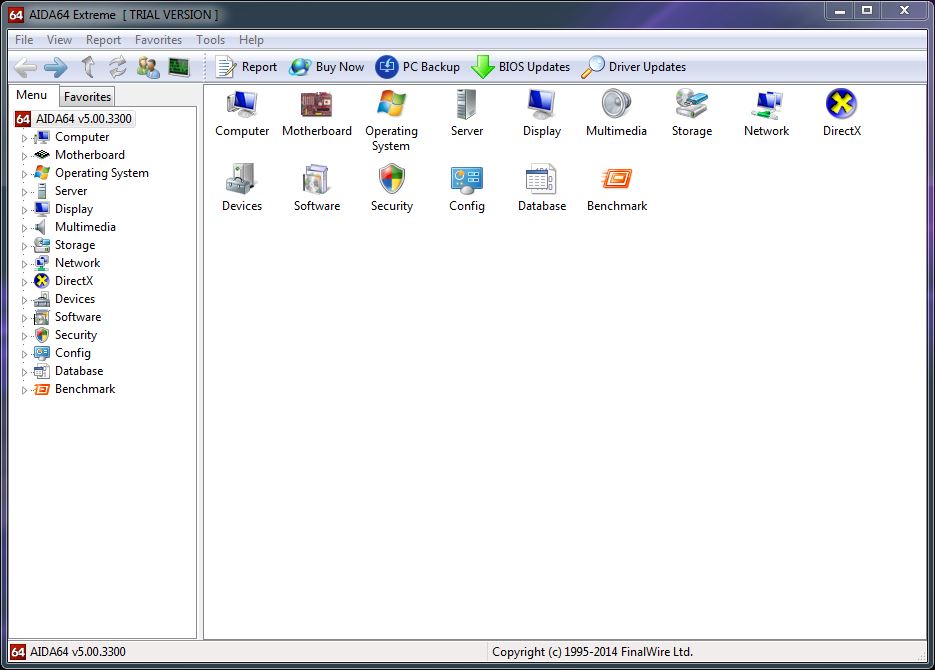Image resolution: width=935 pixels, height=670 pixels.
Task: Expand the Computer tree node
Action: tap(24, 138)
